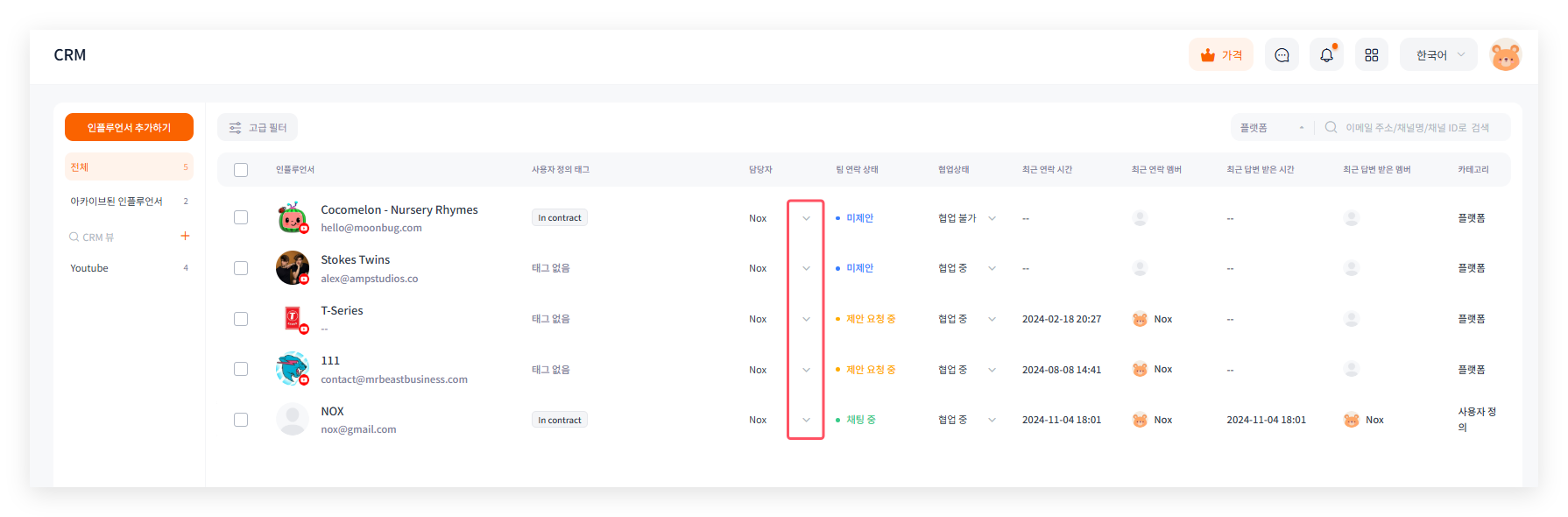Click the notification bell icon
The width and height of the screenshot is (1568, 517).
click(x=1326, y=55)
